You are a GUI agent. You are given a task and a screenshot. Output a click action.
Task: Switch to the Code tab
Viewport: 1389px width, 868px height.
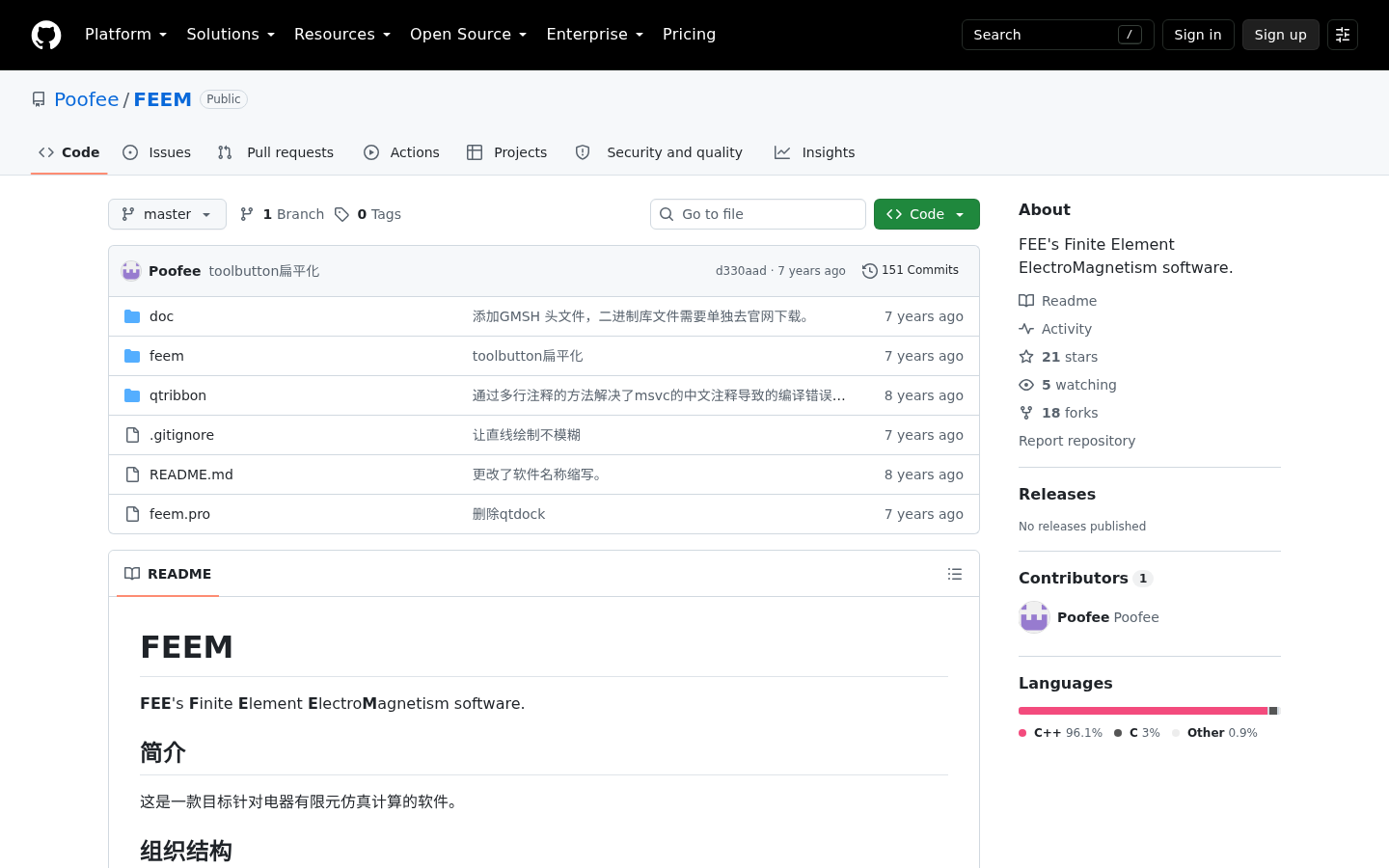(x=68, y=152)
